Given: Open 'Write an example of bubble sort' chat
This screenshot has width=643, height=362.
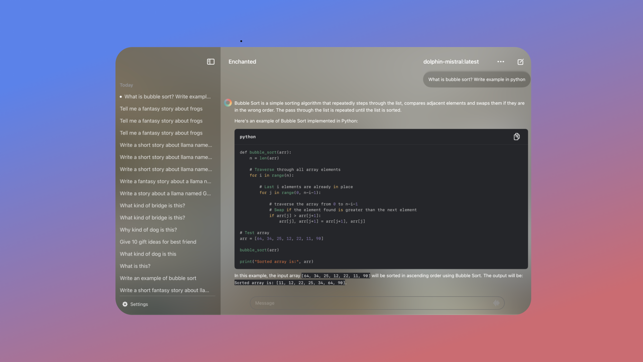Looking at the screenshot, I should [158, 278].
